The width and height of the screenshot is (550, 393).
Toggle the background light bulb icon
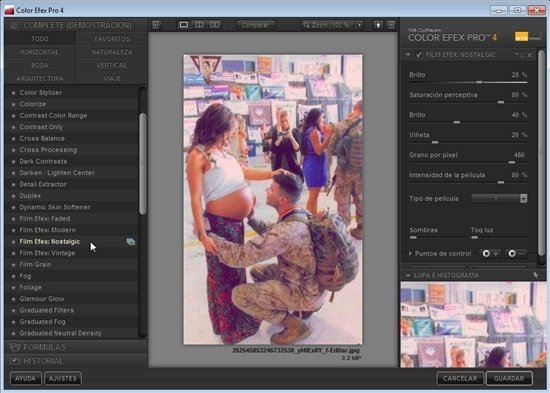(378, 25)
